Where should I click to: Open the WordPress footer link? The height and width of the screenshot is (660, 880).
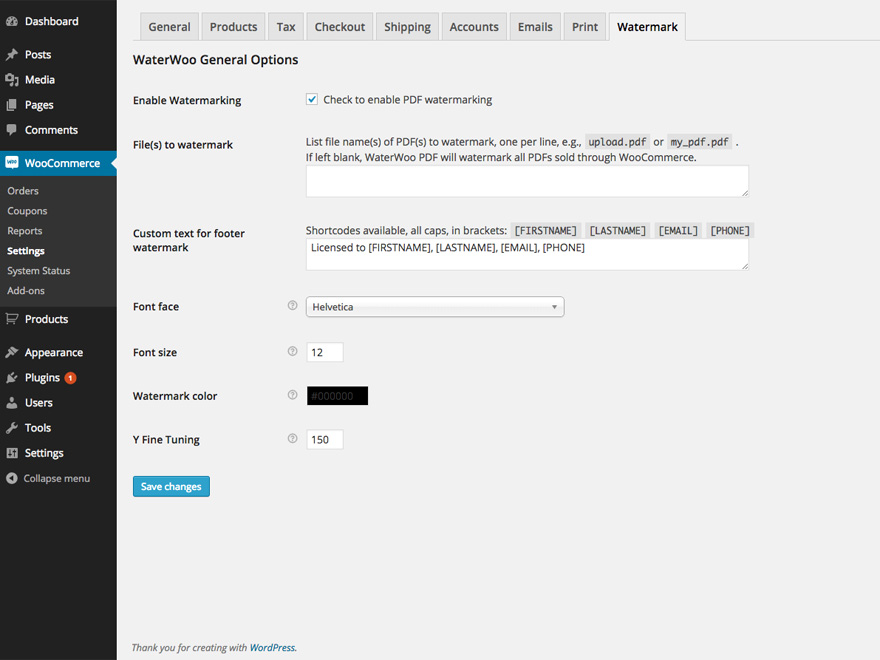(272, 647)
